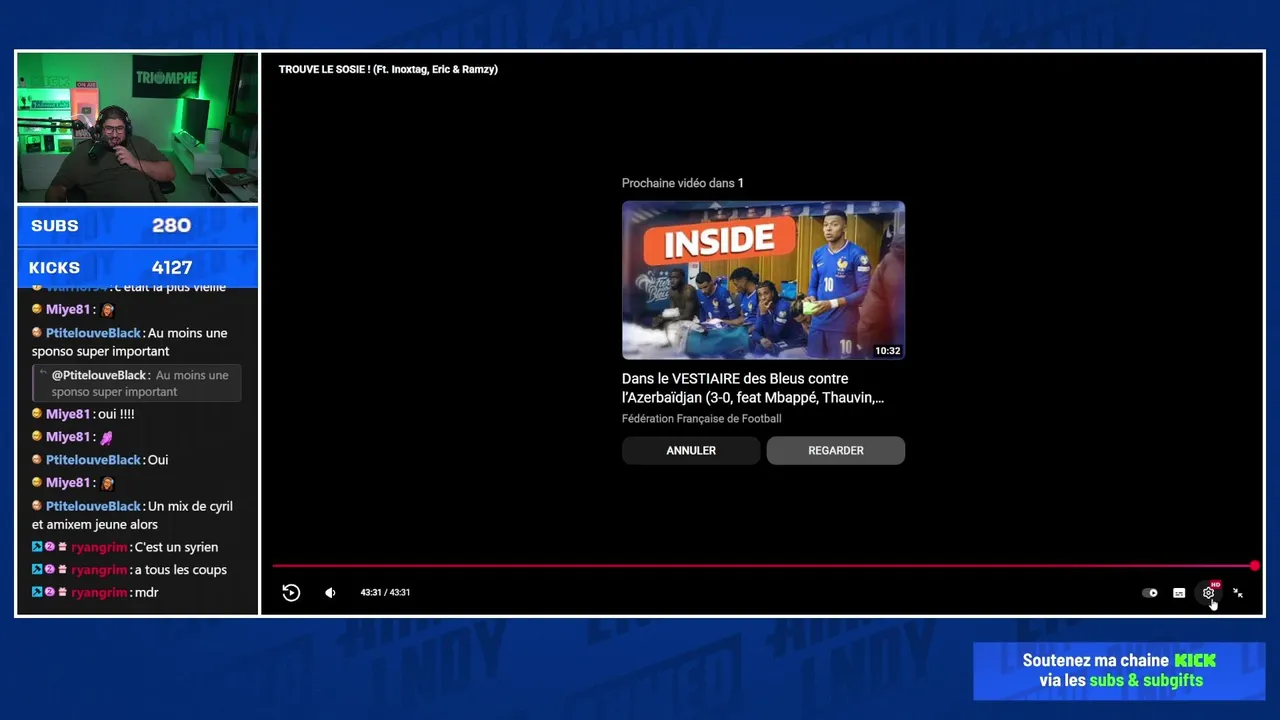Click the SUBS 280 counter
Viewport: 1280px width, 720px height.
click(137, 226)
